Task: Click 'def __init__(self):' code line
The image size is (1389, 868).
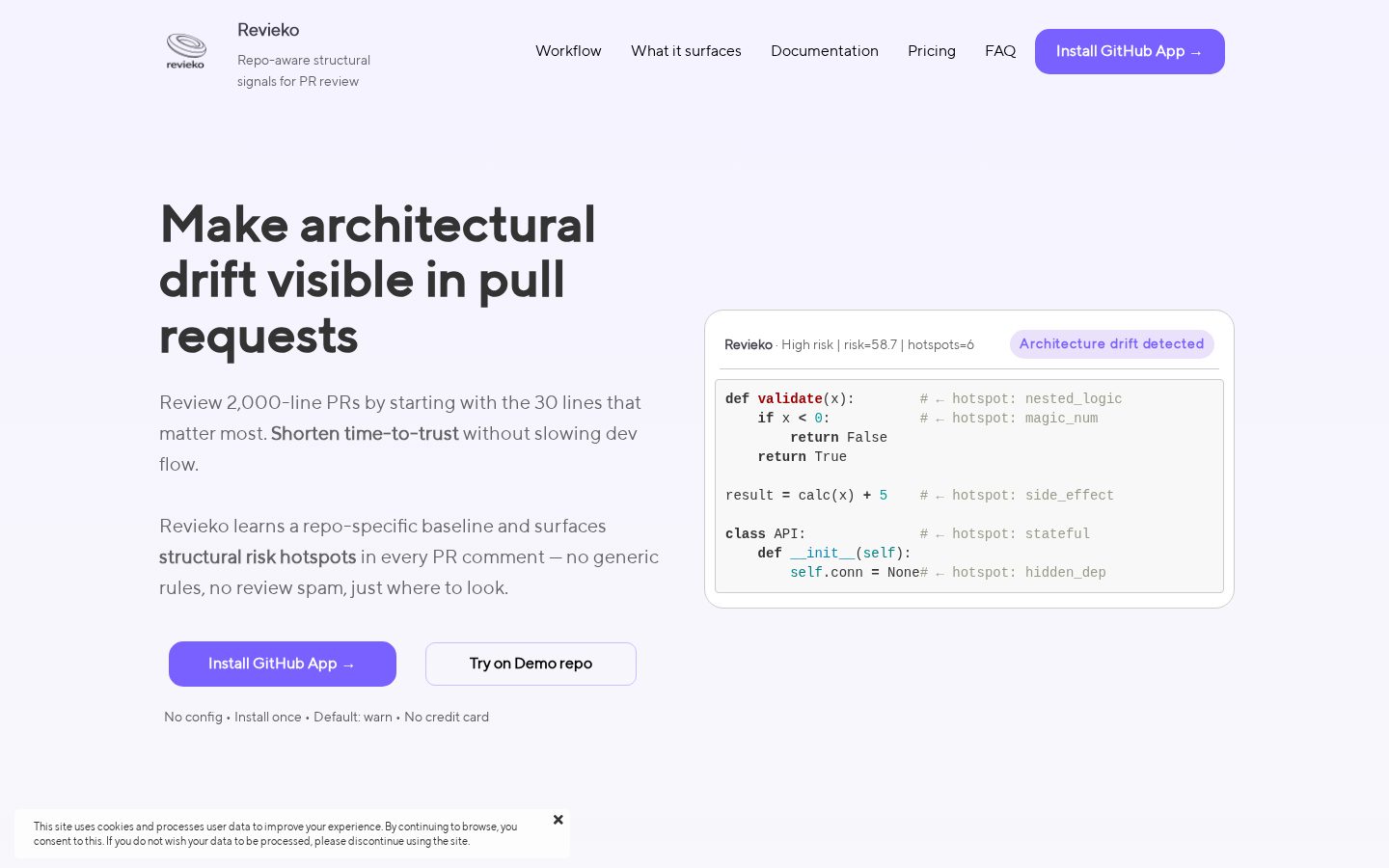Action: pos(834,553)
